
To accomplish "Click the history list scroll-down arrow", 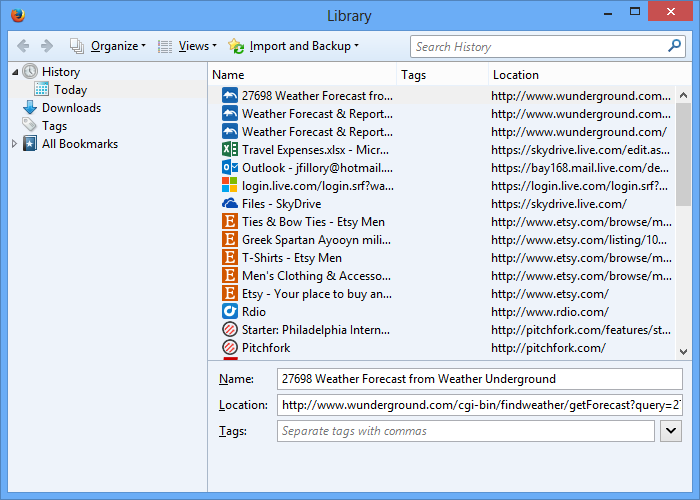I will [683, 351].
